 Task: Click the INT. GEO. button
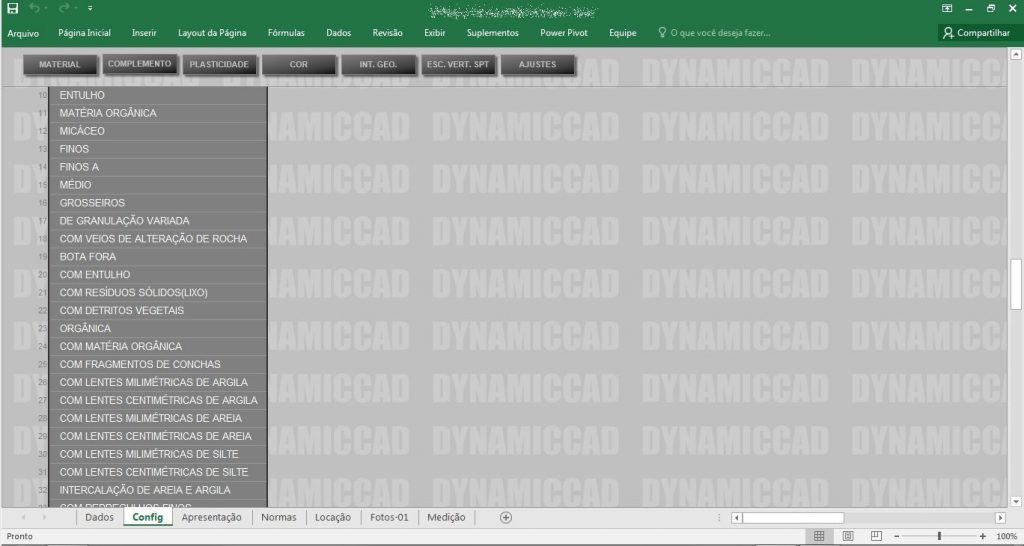pos(378,64)
